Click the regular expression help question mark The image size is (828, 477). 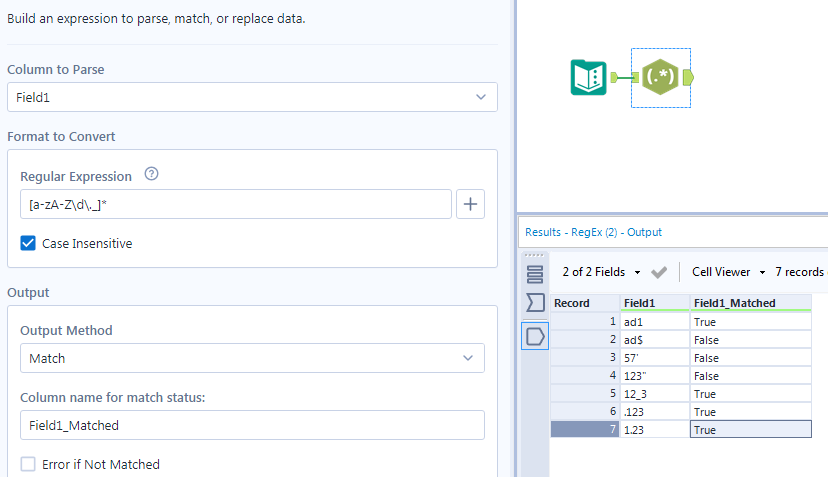[x=151, y=174]
